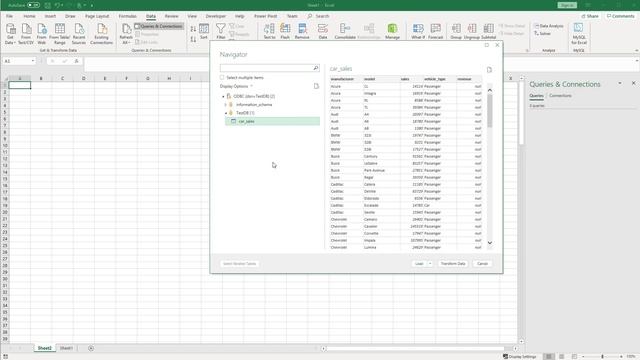Open Display Options dropdown

click(x=237, y=87)
